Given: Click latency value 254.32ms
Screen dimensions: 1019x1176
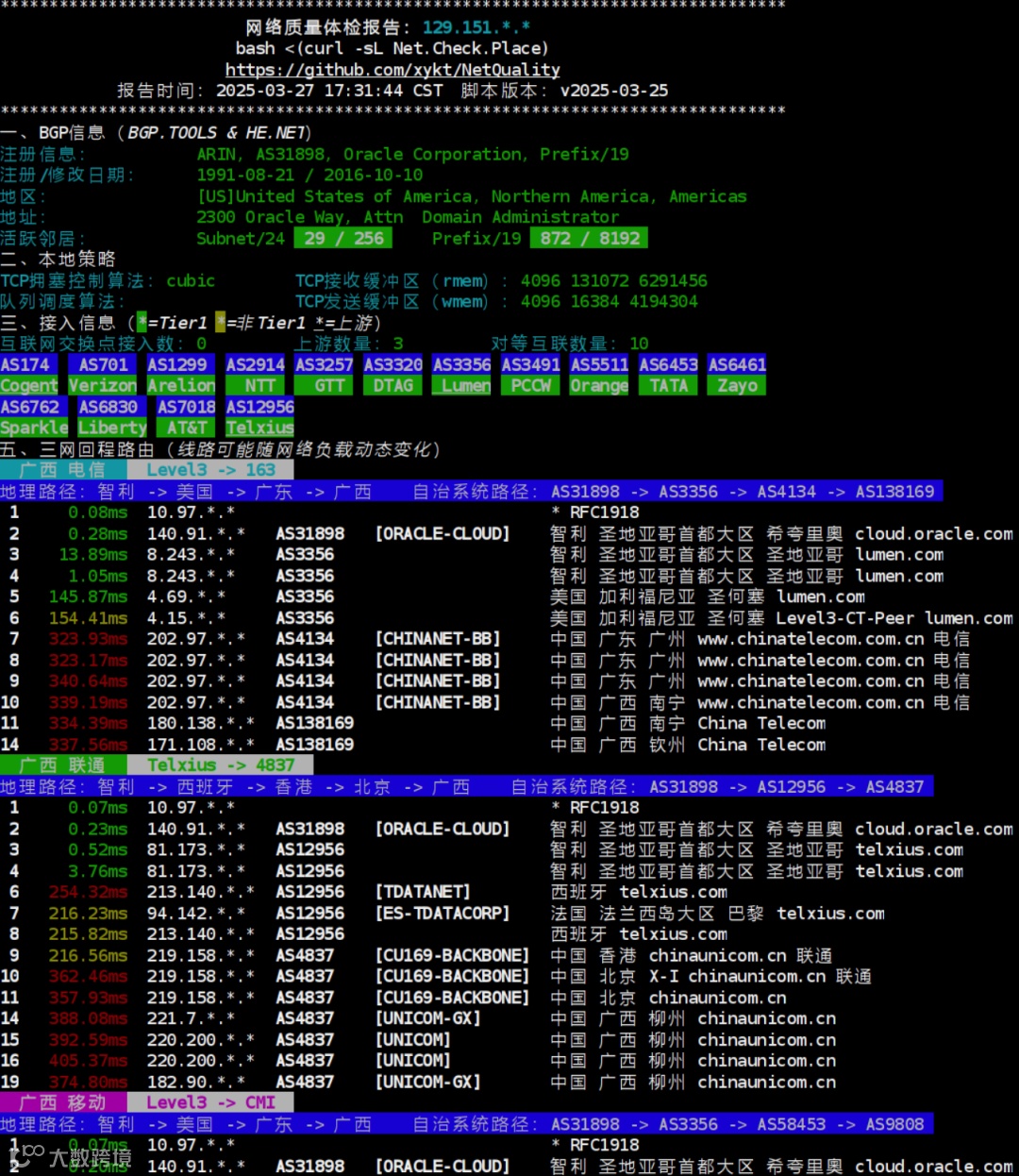Looking at the screenshot, I should pyautogui.click(x=88, y=892).
